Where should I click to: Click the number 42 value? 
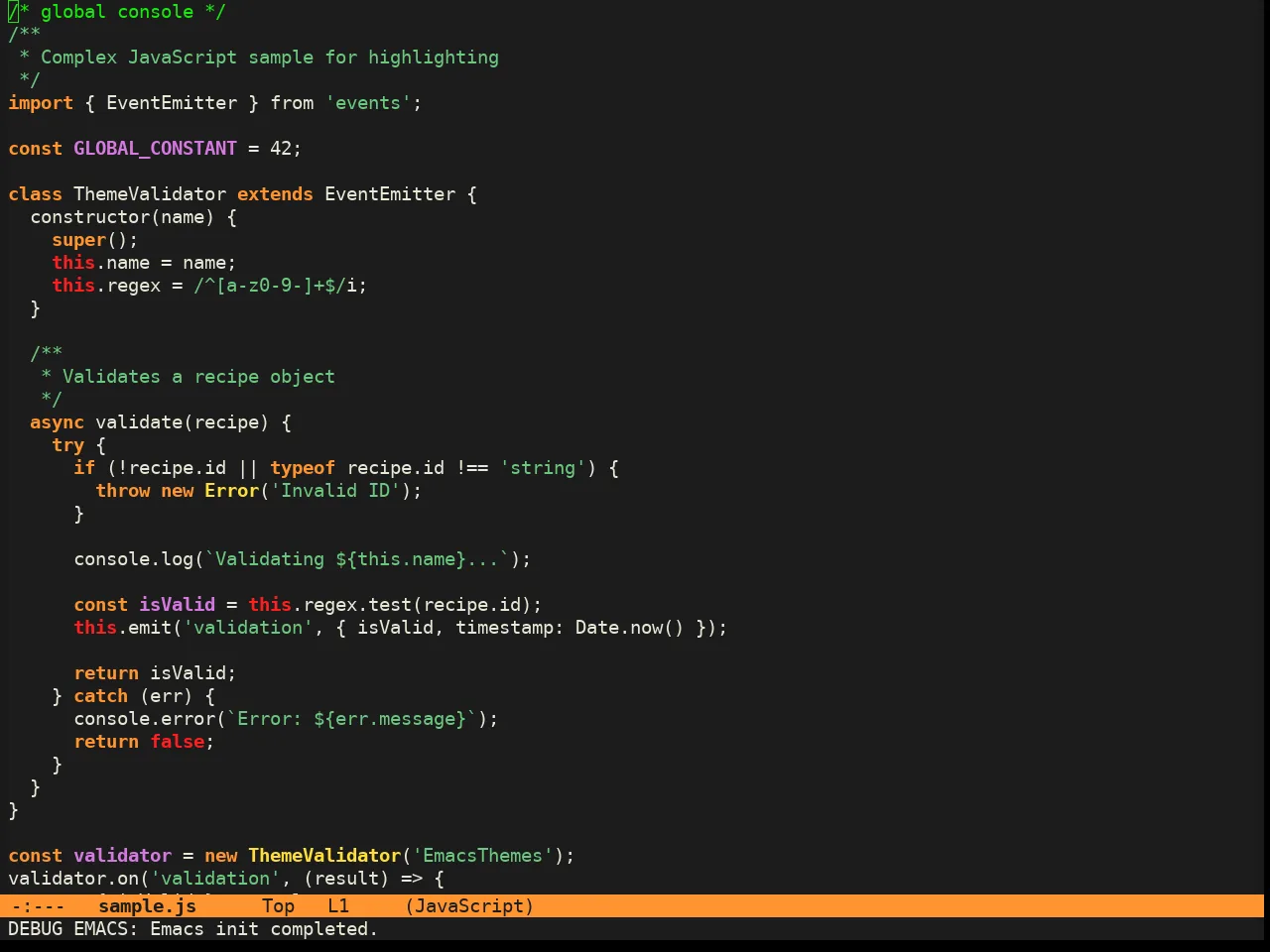pos(281,149)
